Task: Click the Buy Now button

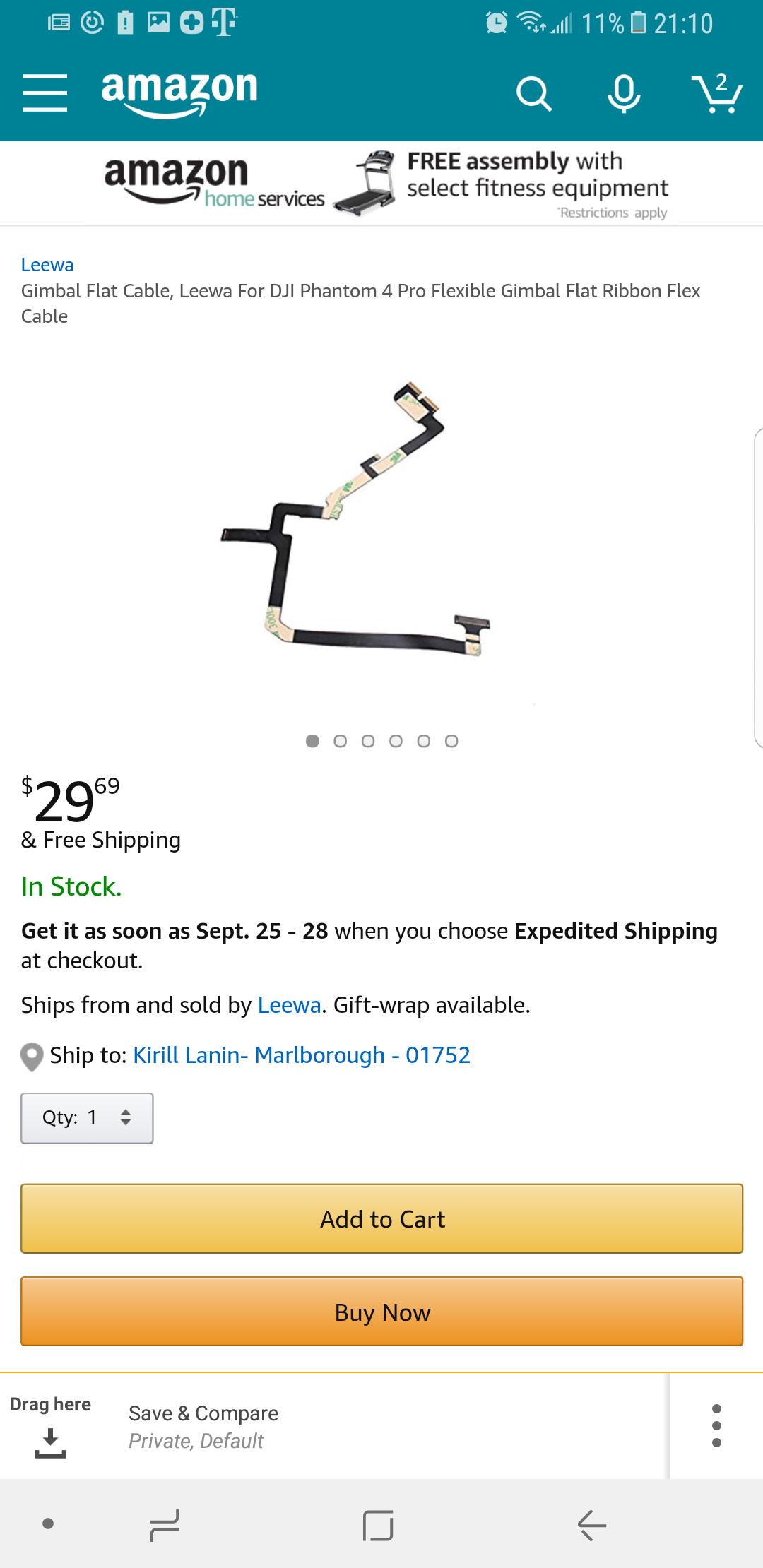Action: point(382,1312)
